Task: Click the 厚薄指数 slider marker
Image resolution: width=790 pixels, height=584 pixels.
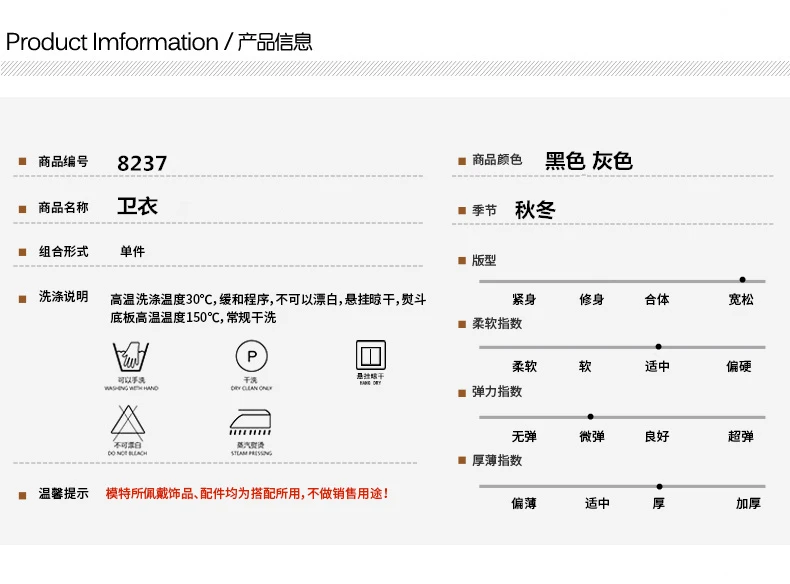Action: pyautogui.click(x=659, y=487)
